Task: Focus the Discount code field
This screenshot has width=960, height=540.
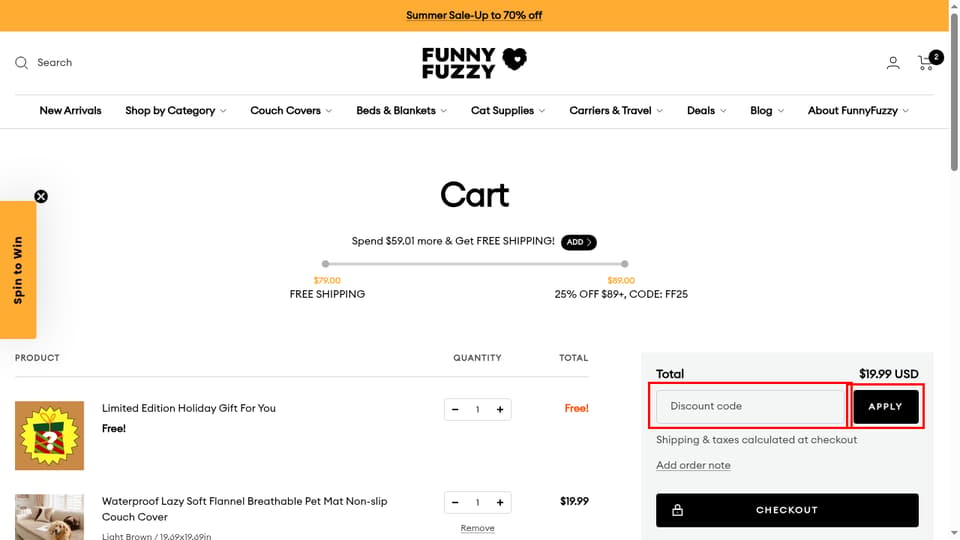Action: pyautogui.click(x=750, y=407)
